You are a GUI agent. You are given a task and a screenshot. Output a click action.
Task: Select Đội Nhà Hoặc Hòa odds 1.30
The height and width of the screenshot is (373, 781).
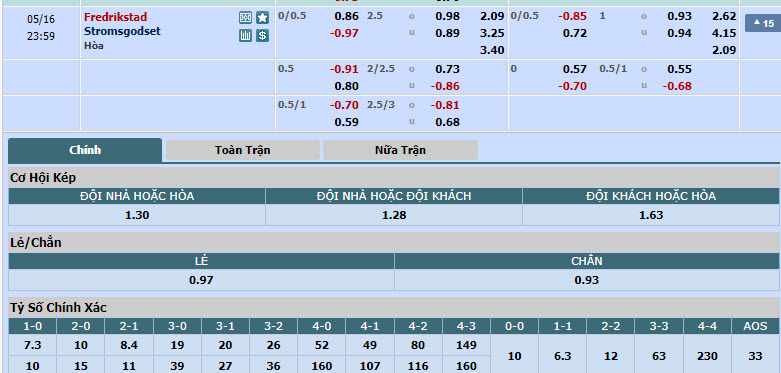click(137, 215)
